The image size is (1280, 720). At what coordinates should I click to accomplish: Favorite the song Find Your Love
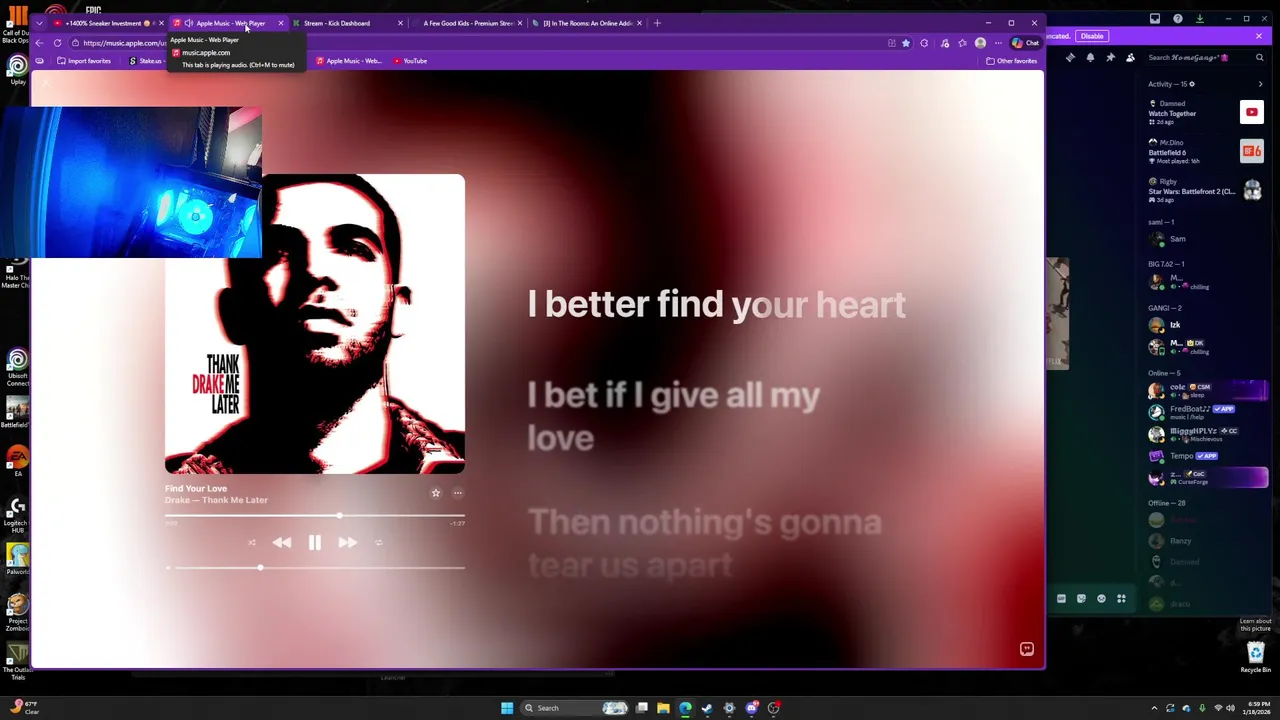coord(436,493)
